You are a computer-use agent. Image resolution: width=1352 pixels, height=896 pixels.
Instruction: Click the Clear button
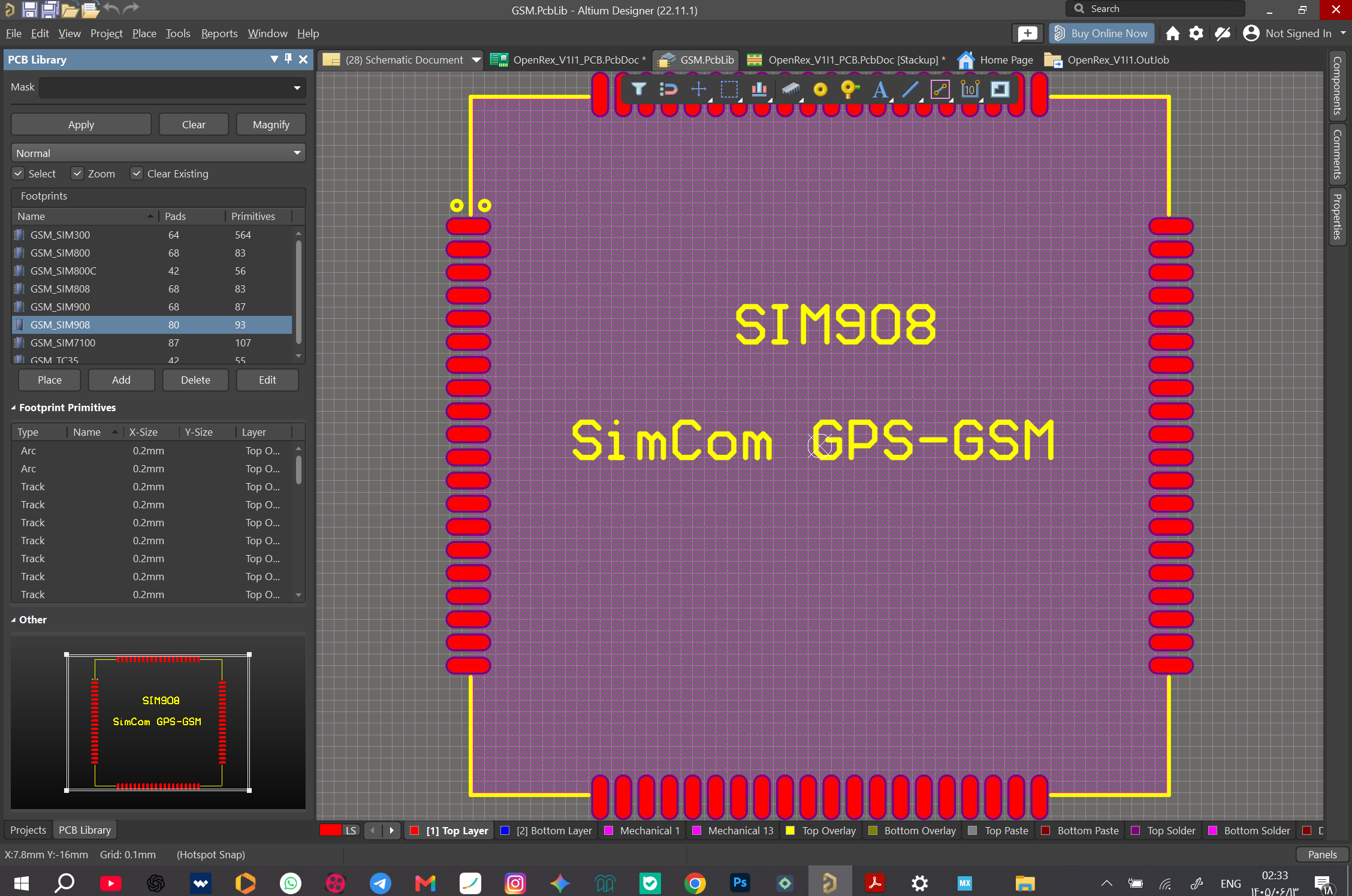[x=194, y=125]
